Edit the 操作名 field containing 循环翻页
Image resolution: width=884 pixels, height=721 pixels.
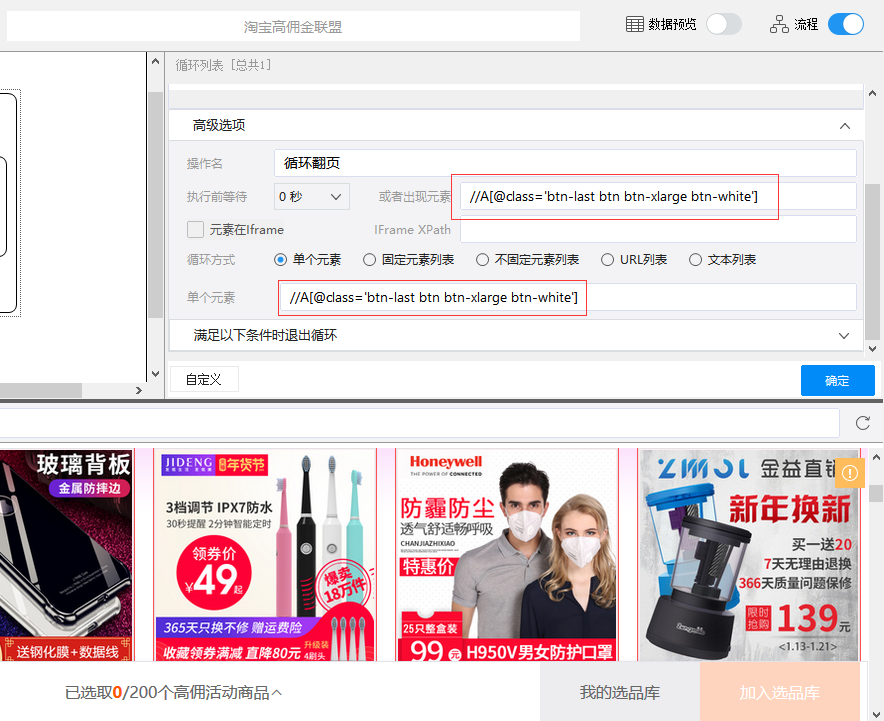[x=565, y=163]
